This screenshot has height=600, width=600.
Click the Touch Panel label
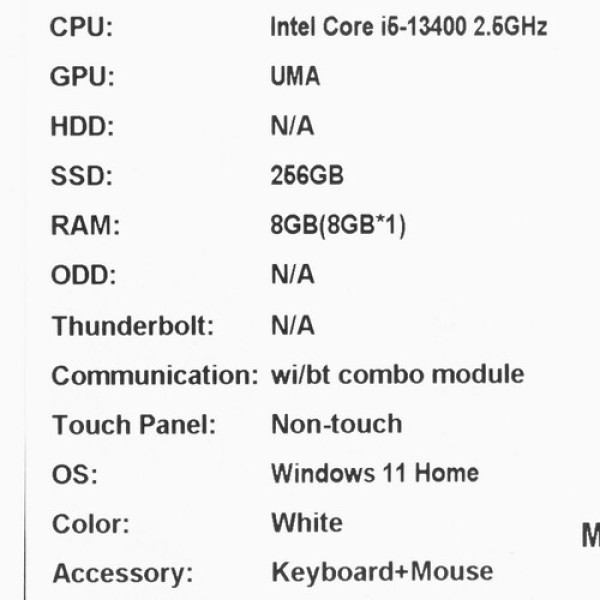tap(134, 425)
